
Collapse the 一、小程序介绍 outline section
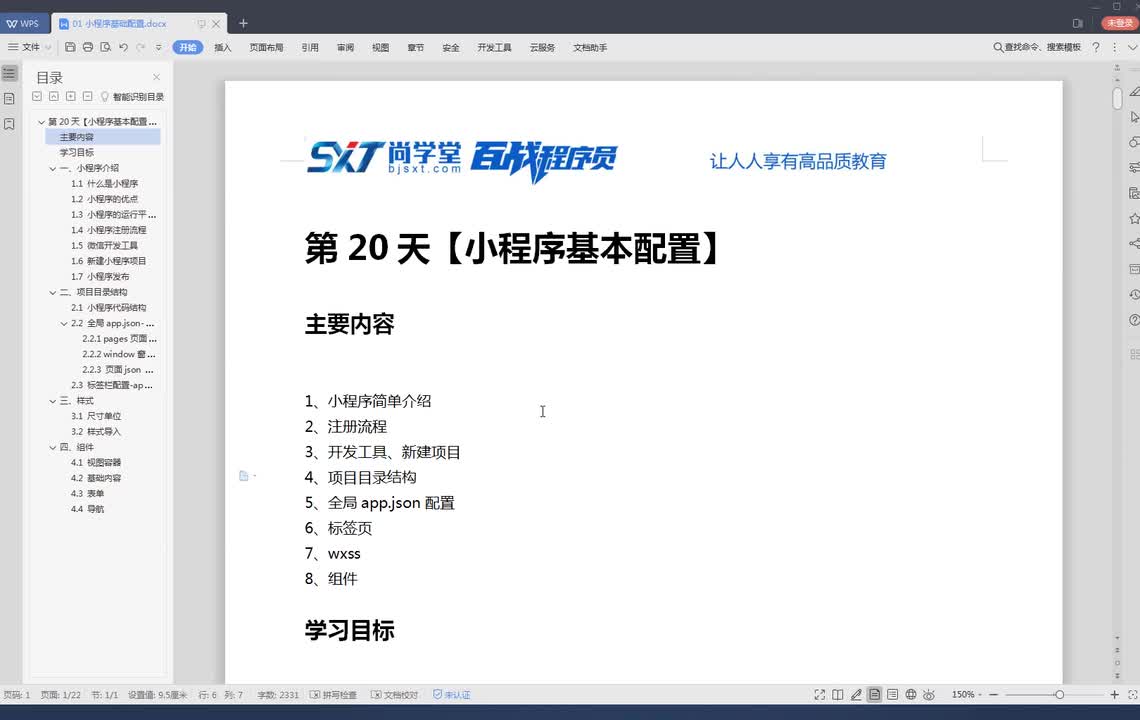tap(52, 168)
